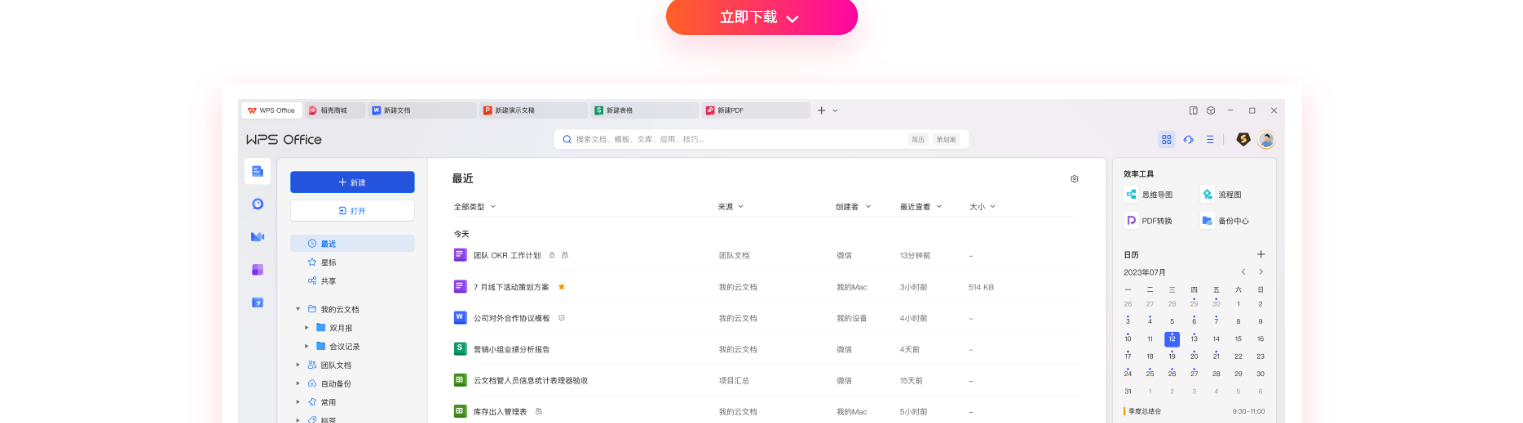This screenshot has width=1523, height=423.
Task: Expand the 团队文档 tree node
Action: coord(298,365)
